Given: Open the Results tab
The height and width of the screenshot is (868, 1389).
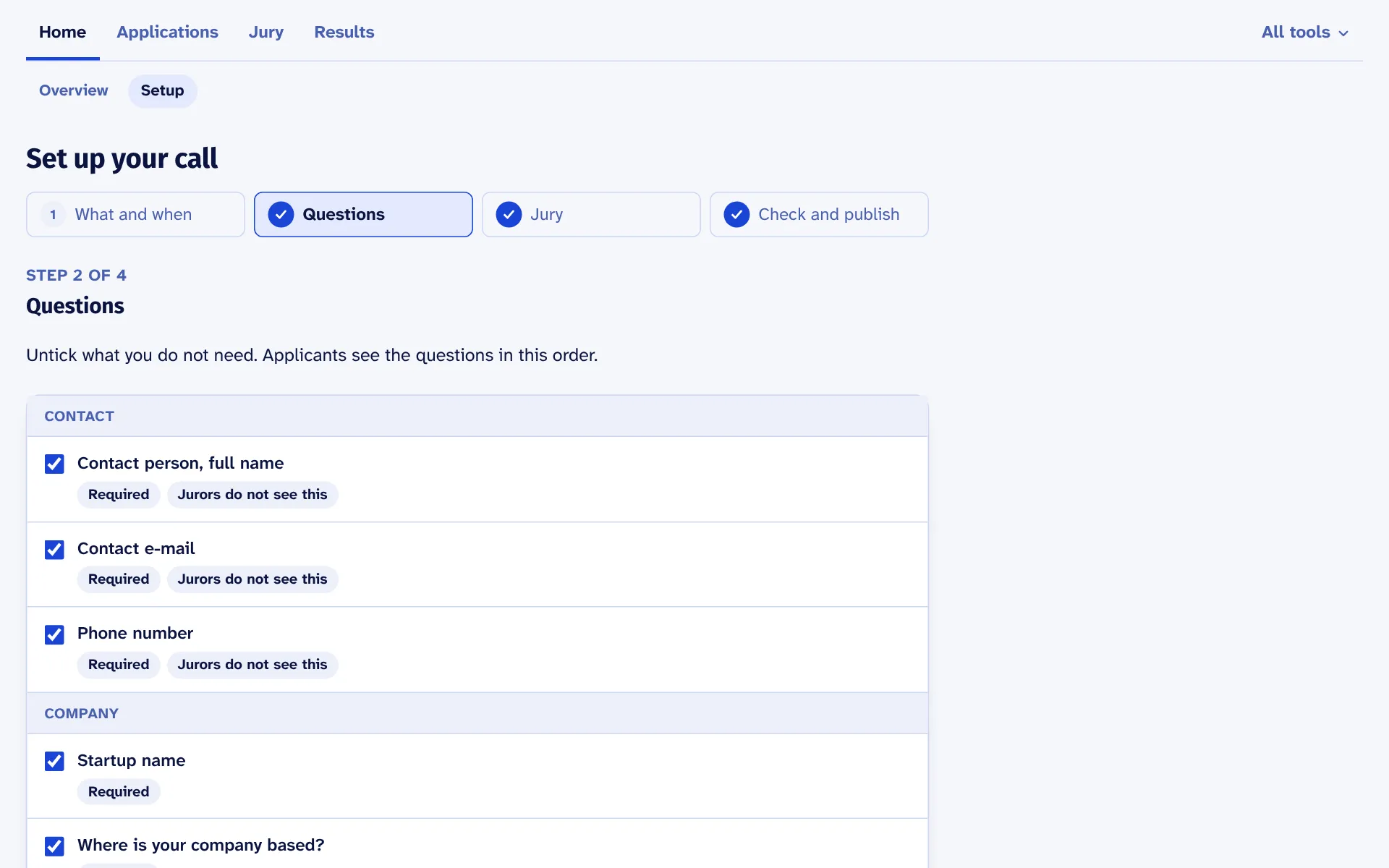Looking at the screenshot, I should pos(344,32).
